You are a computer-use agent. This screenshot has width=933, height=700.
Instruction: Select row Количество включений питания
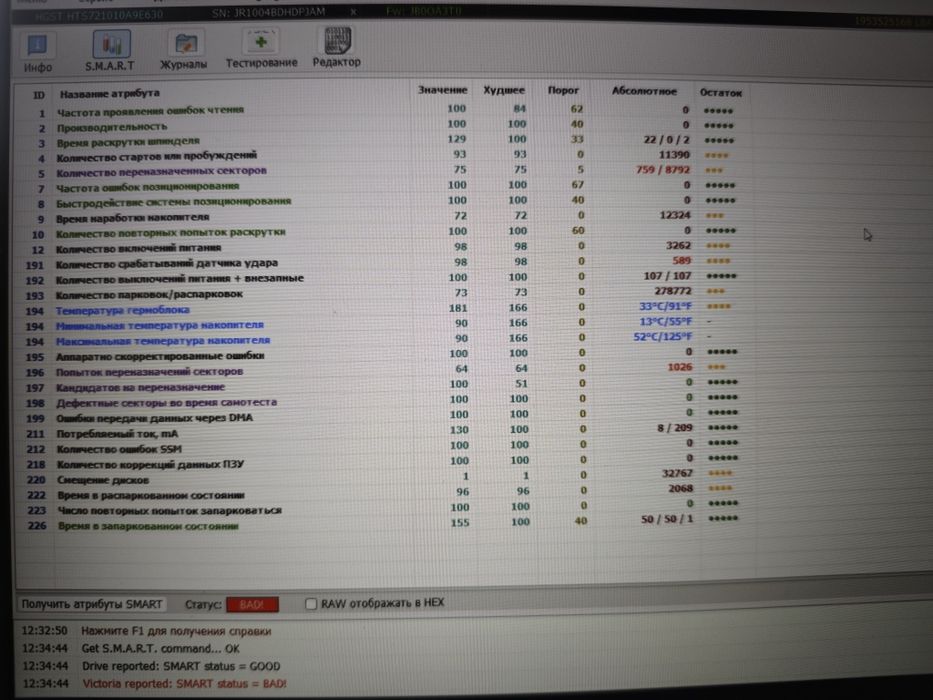click(x=384, y=247)
